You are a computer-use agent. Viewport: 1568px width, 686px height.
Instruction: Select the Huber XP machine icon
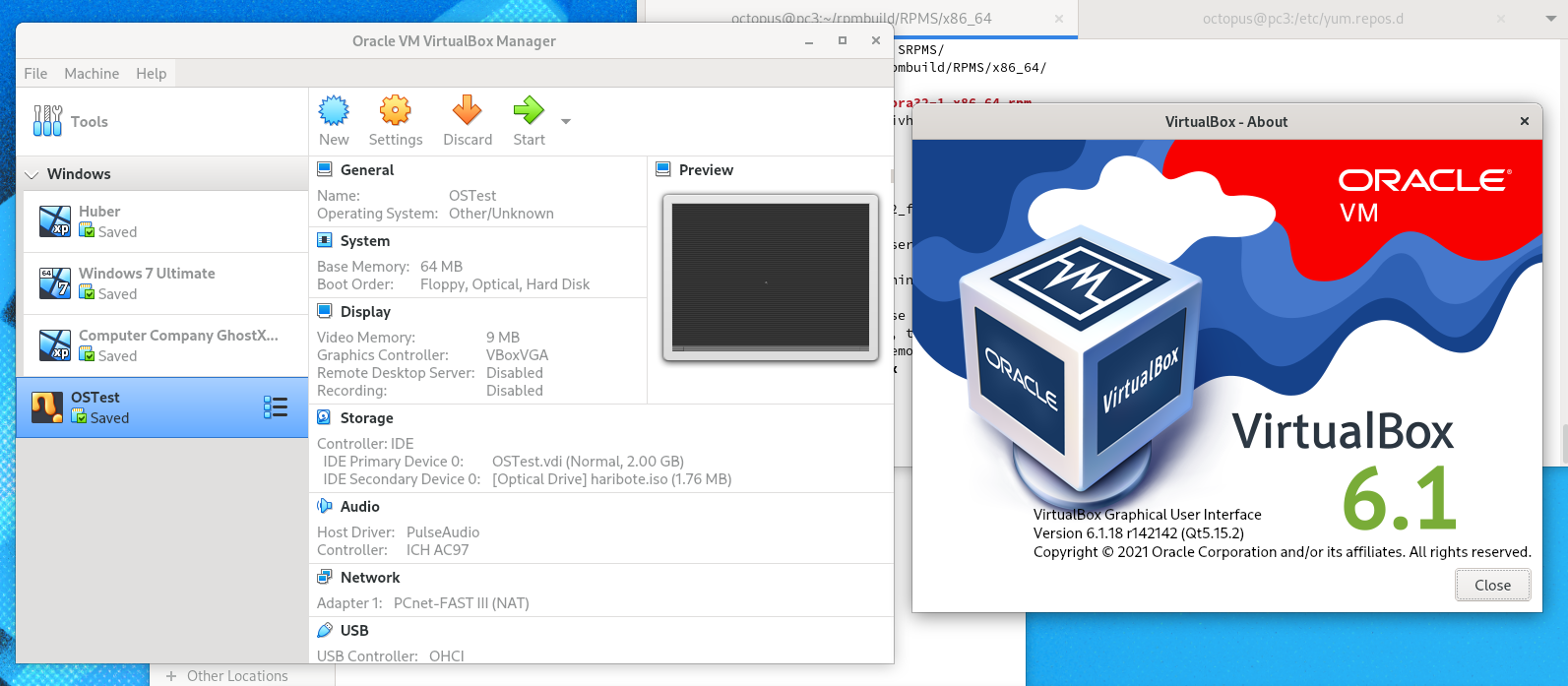click(x=55, y=221)
